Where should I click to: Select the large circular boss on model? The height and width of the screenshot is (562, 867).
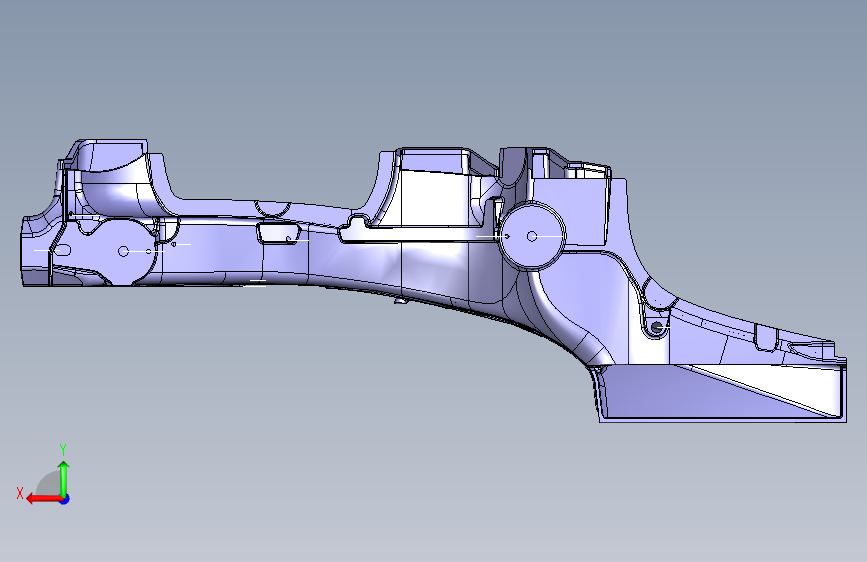point(532,236)
